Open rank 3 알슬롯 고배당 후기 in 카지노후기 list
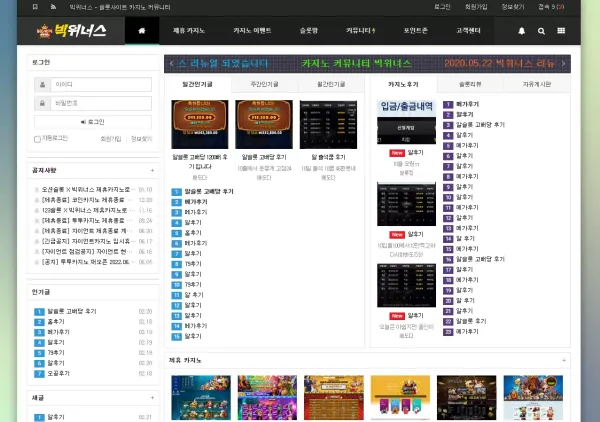The height and width of the screenshot is (422, 600). click(480, 125)
